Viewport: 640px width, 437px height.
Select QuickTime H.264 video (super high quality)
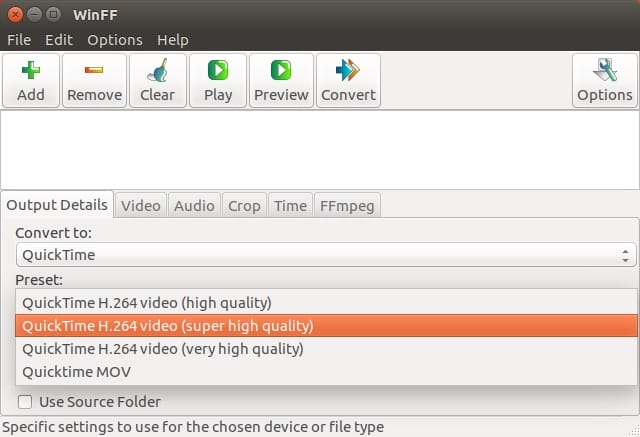(326, 326)
